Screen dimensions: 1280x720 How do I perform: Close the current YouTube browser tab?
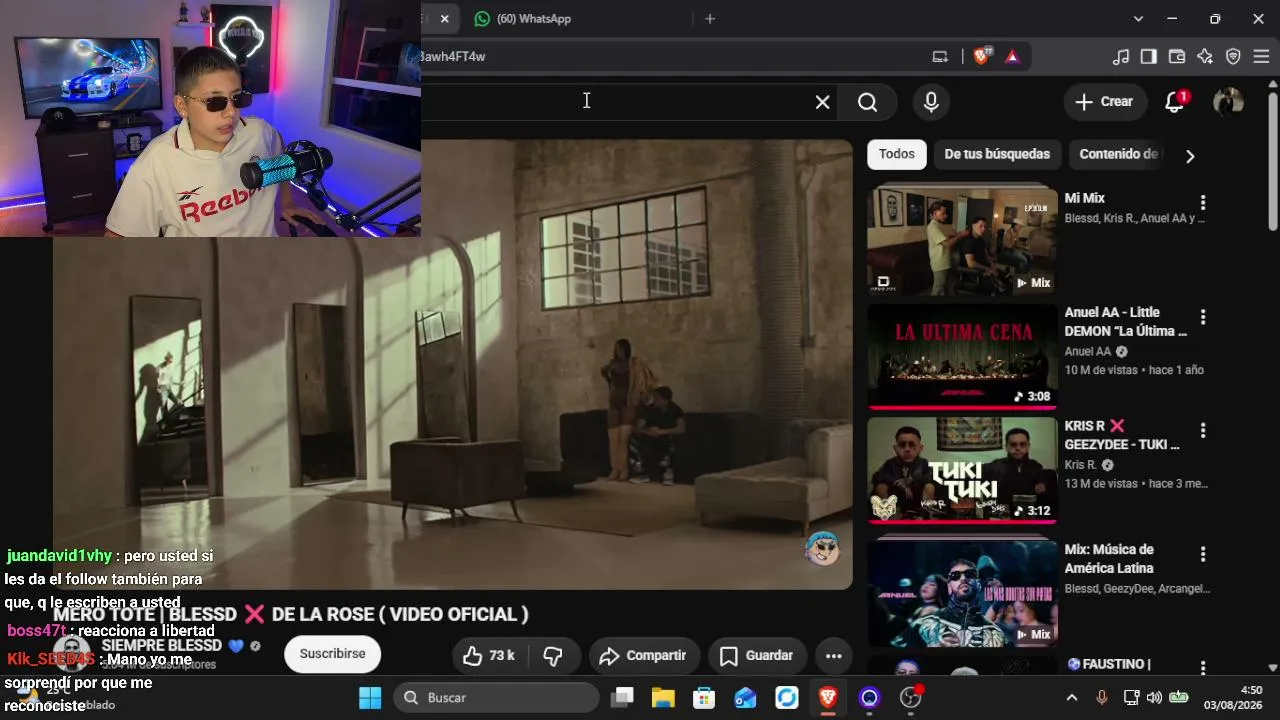445,19
